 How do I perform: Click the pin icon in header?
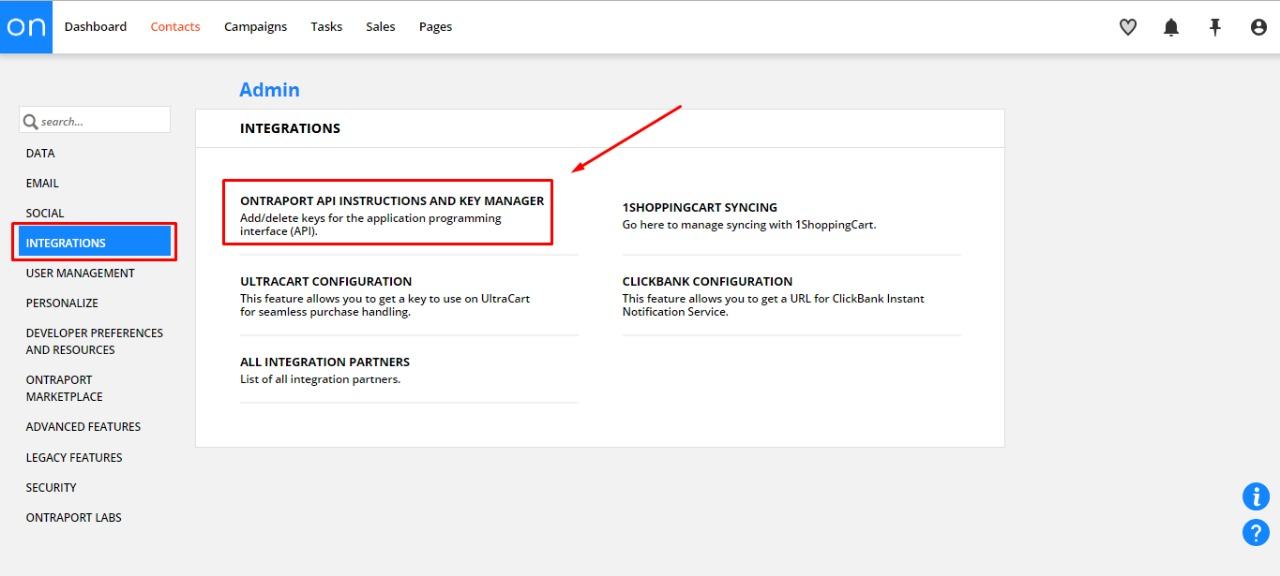(1215, 27)
